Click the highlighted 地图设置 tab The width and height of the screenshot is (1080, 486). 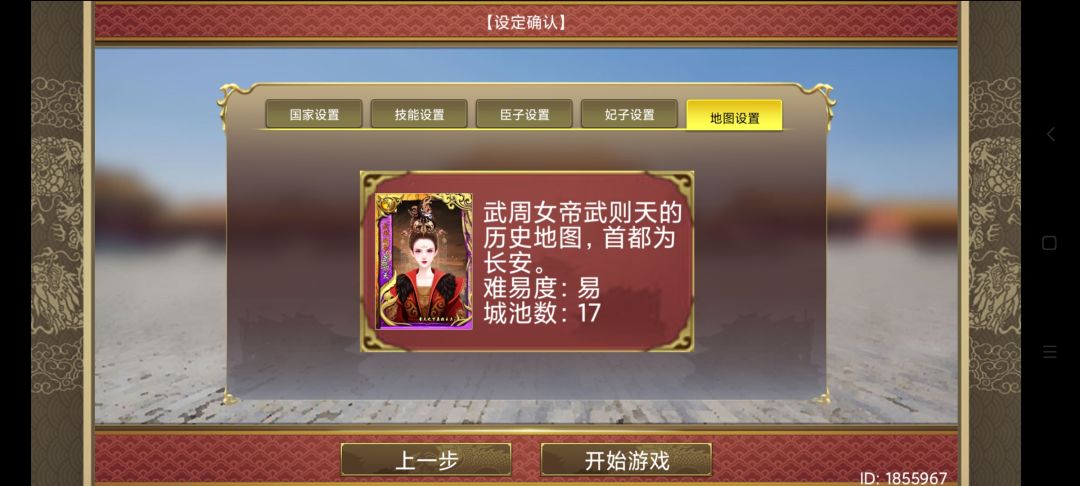734,116
